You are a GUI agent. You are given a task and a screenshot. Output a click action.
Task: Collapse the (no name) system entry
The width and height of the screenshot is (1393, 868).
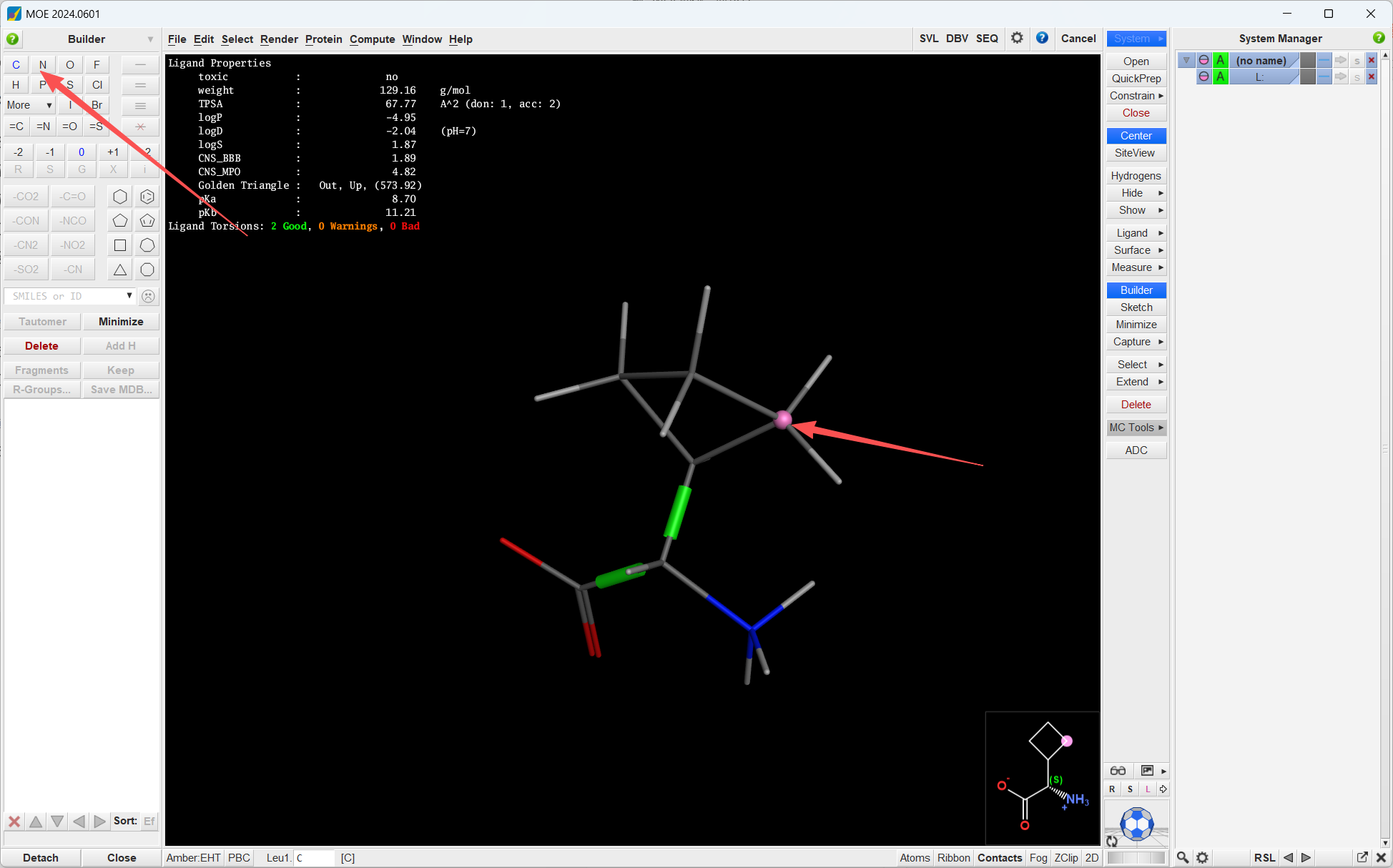pos(1186,60)
